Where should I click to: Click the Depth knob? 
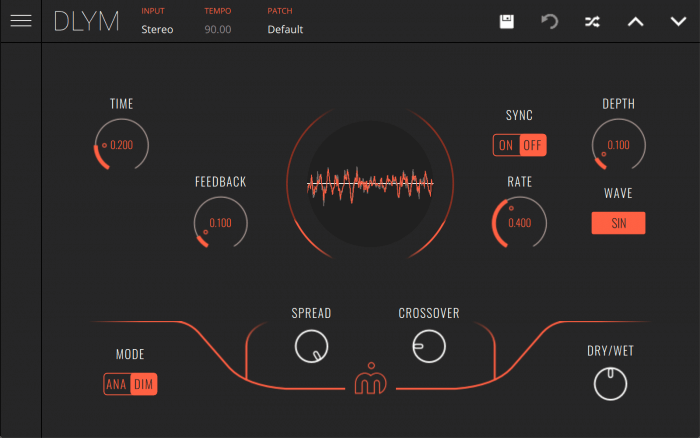pos(618,145)
